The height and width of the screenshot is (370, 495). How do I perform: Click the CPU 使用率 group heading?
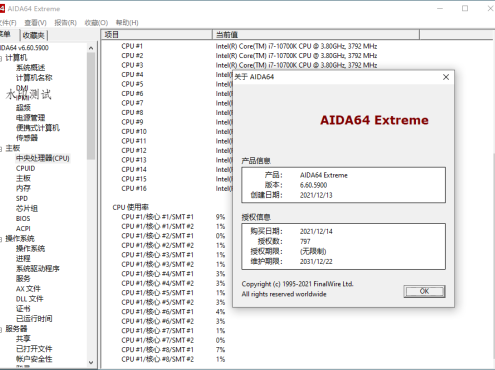pos(130,207)
